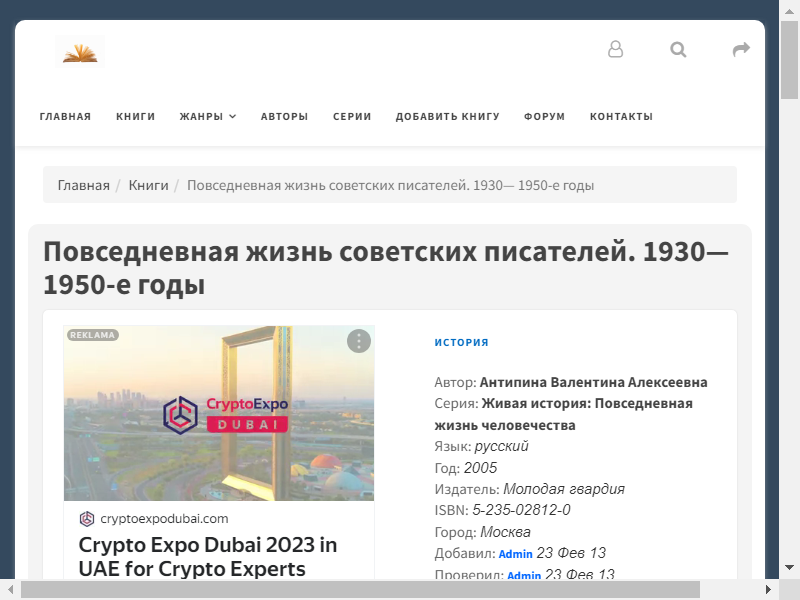Viewport: 800px width, 600px height.
Task: Click the horizontal scrollbar thumb
Action: 360,590
